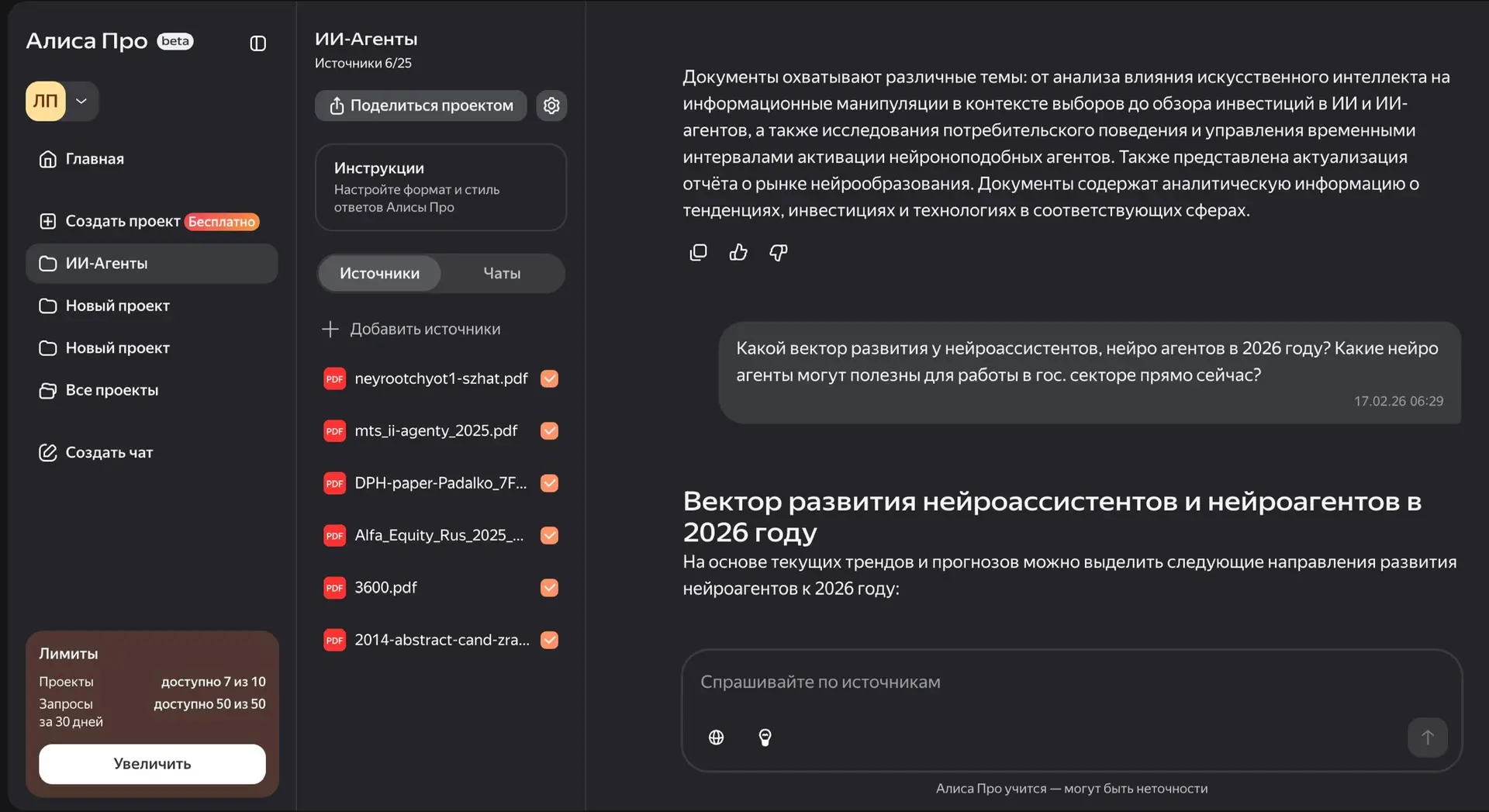Image resolution: width=1489 pixels, height=812 pixels.
Task: Click the Бесплатно badge
Action: coord(222,222)
